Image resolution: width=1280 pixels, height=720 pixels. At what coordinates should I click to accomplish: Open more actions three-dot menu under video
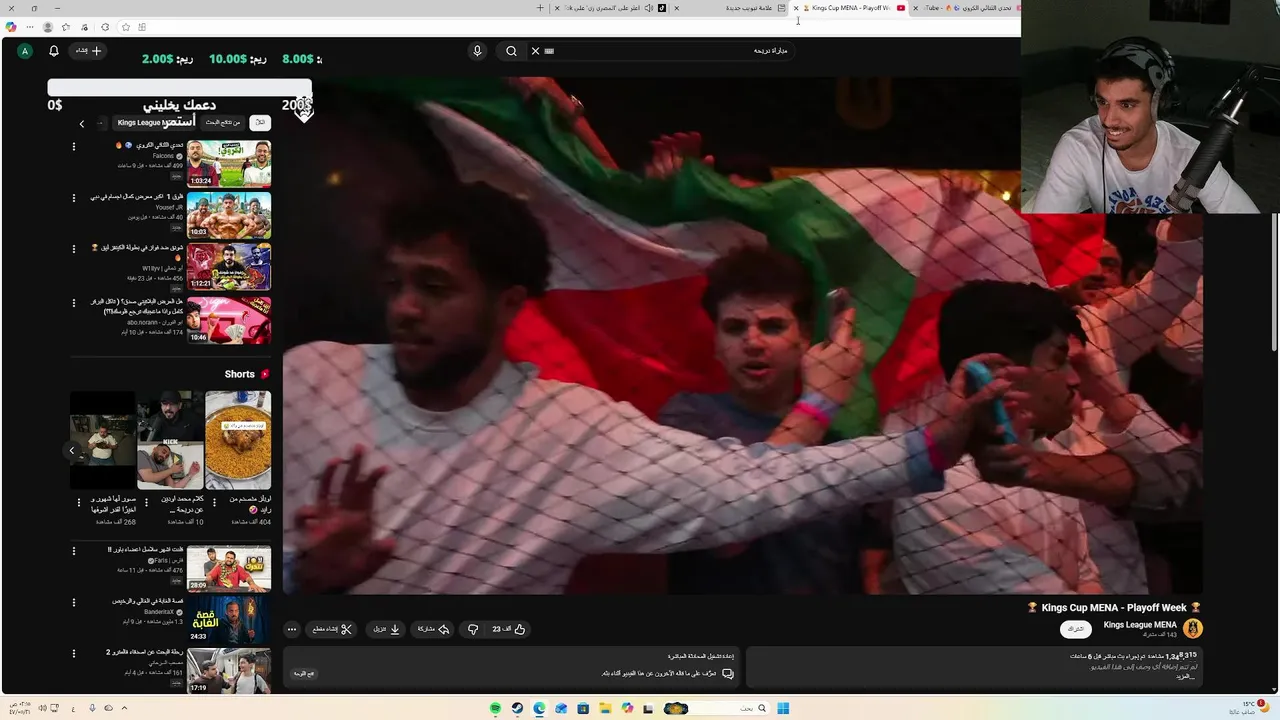click(x=291, y=629)
